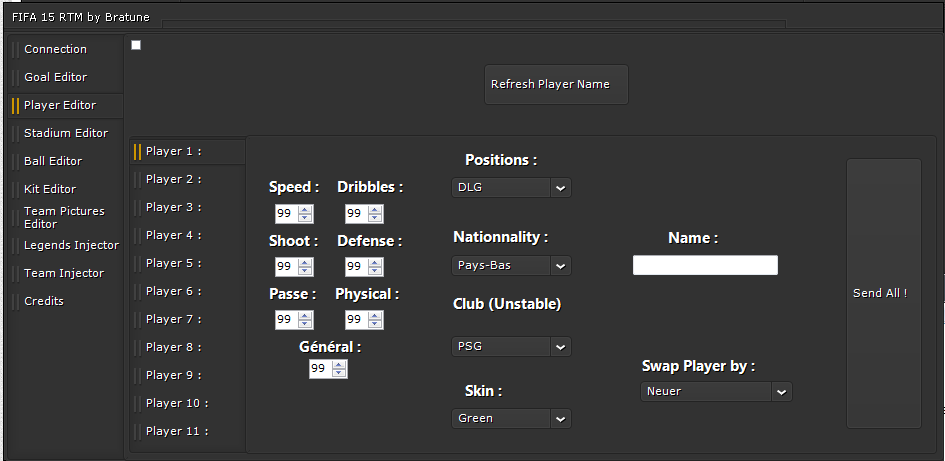
Task: Click the Passe number field
Action: [x=287, y=320]
